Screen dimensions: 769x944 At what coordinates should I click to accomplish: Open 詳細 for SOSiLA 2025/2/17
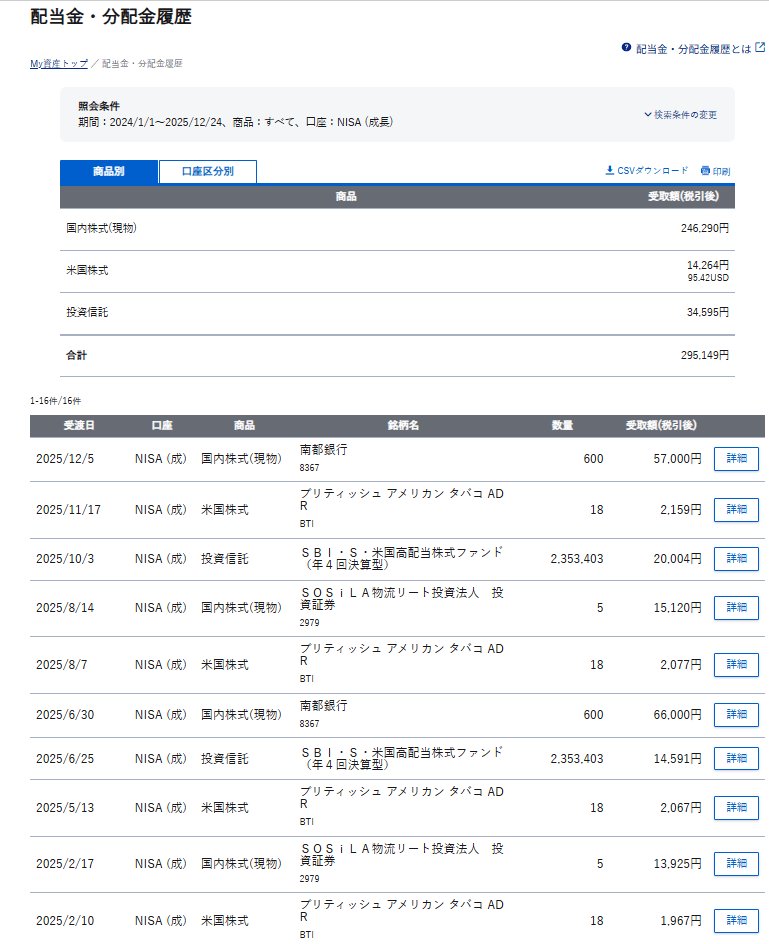coord(736,863)
